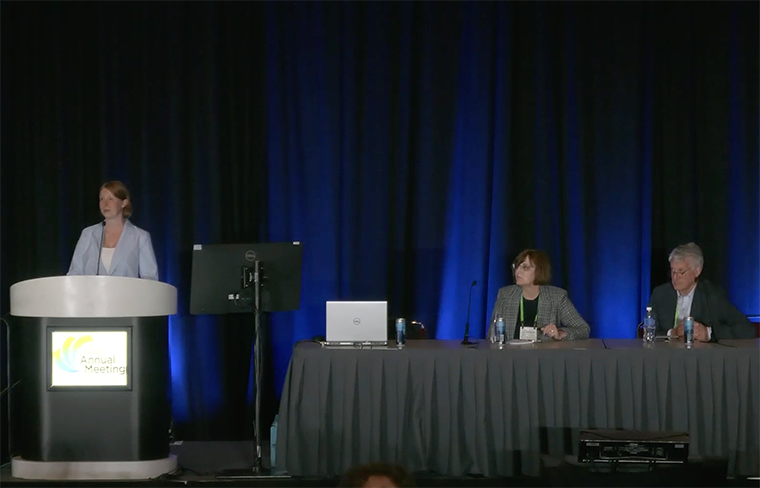This screenshot has width=760, height=488.
Task: Click the Dell logo on the monitor back
Action: pyautogui.click(x=250, y=255)
